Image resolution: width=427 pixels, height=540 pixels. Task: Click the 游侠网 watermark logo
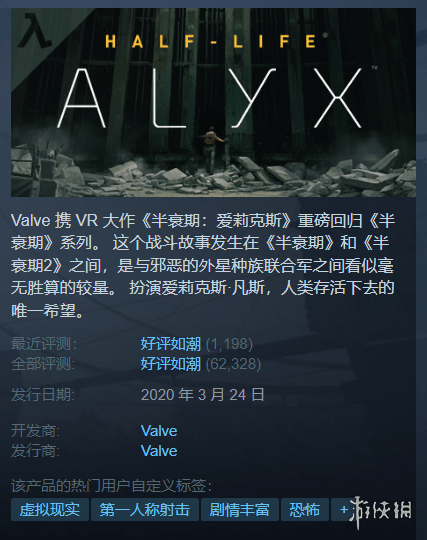pos(381,510)
